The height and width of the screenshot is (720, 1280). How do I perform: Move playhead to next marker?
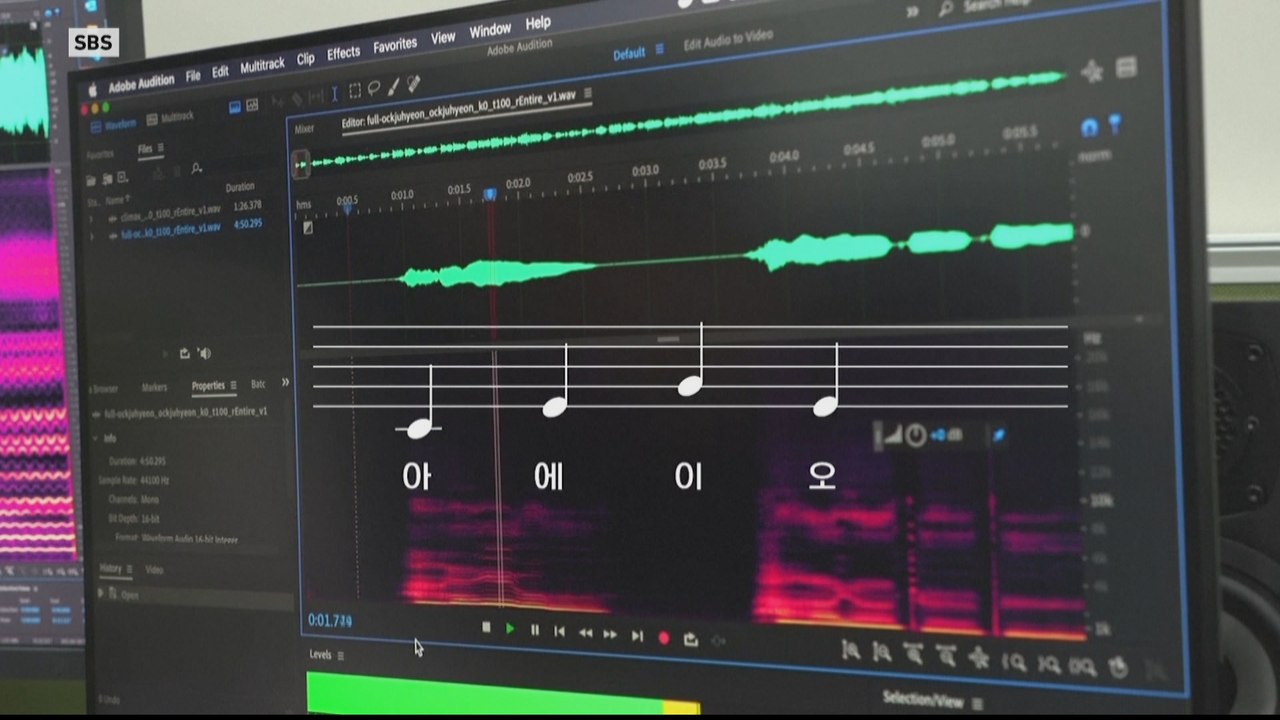pyautogui.click(x=637, y=636)
